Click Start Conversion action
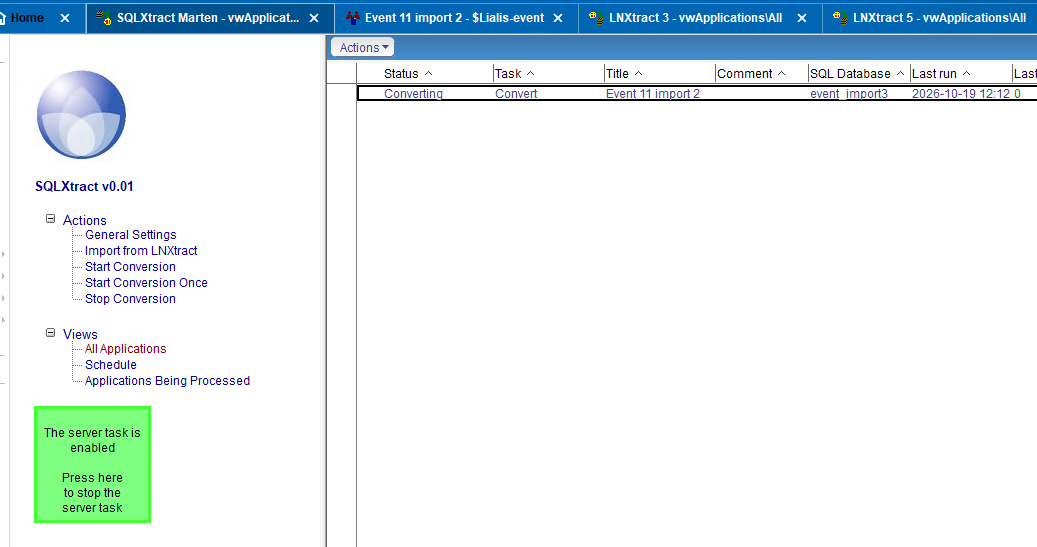The width and height of the screenshot is (1037, 547). point(130,267)
